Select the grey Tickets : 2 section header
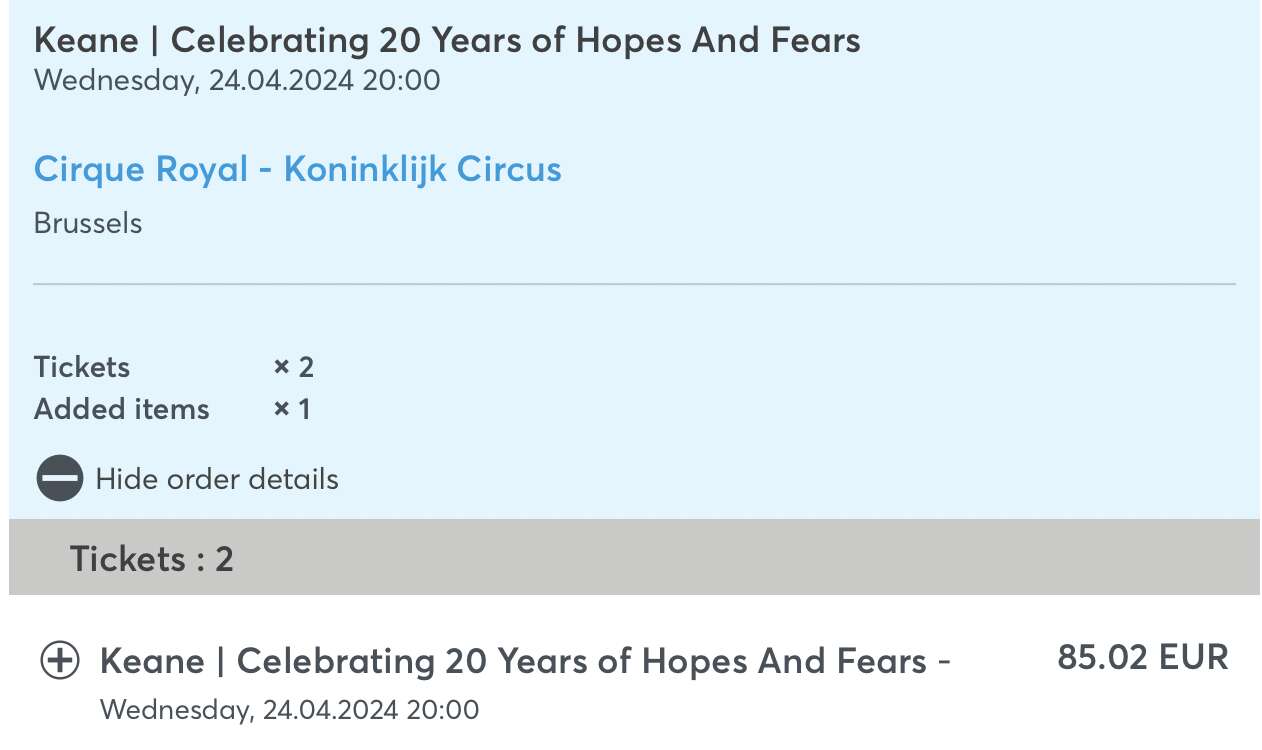1262x750 pixels. [x=634, y=557]
